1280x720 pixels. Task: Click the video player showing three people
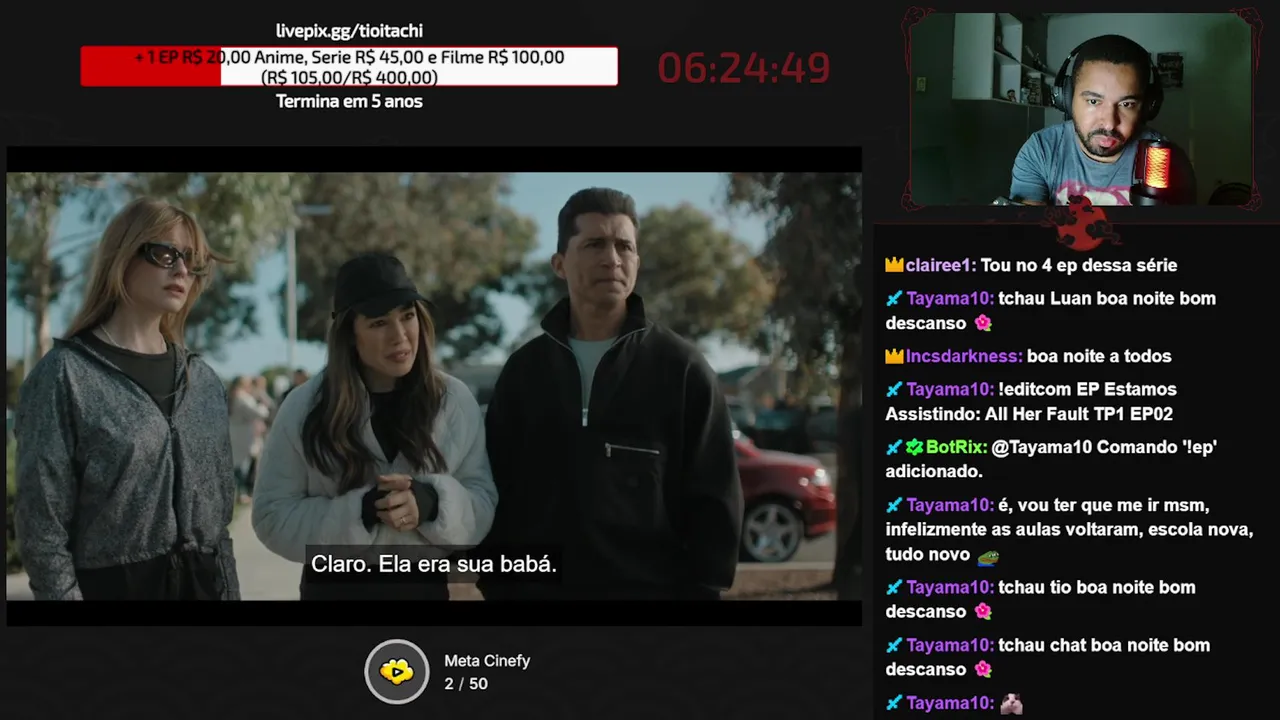tap(434, 387)
